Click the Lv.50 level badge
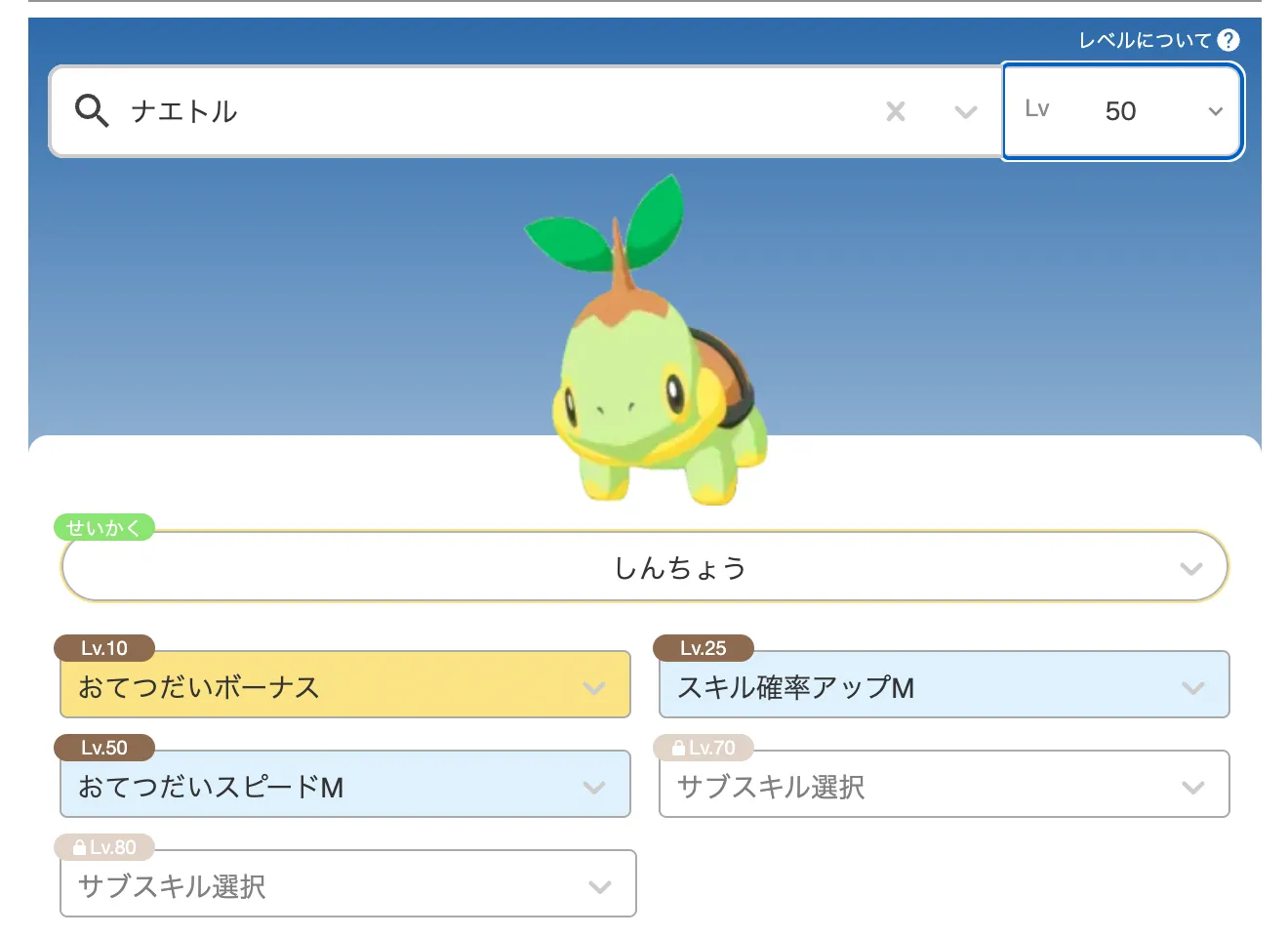1288x937 pixels. pyautogui.click(x=104, y=748)
